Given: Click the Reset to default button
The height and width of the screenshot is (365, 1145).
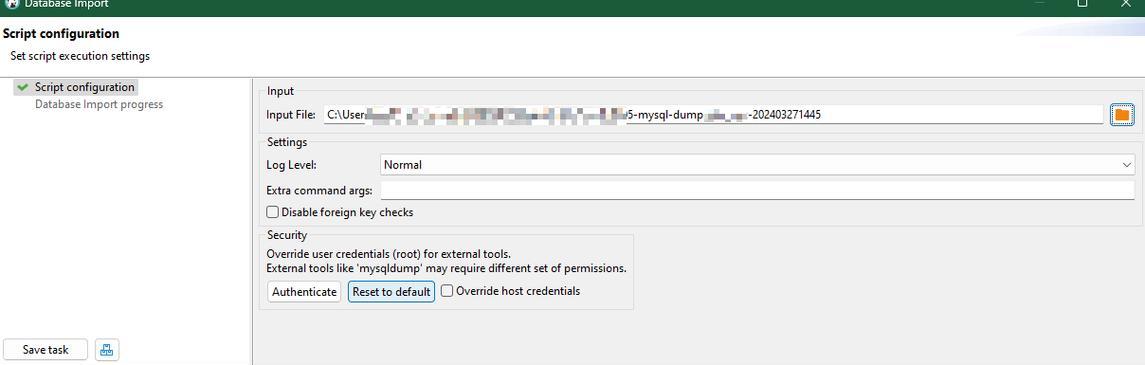Looking at the screenshot, I should click(x=391, y=292).
